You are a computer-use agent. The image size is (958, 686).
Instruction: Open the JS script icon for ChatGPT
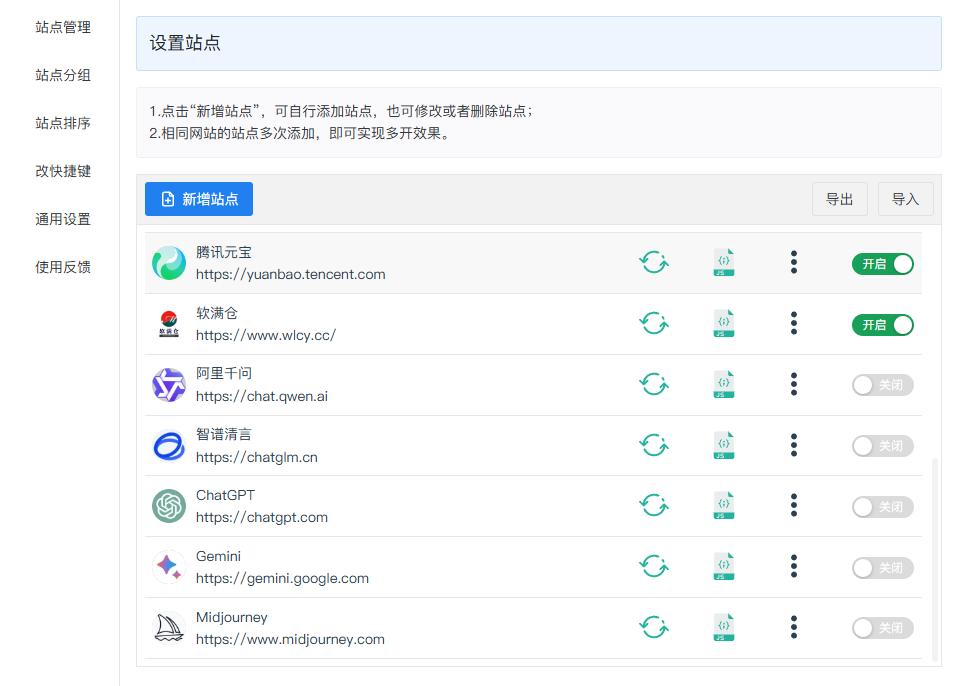pyautogui.click(x=723, y=506)
